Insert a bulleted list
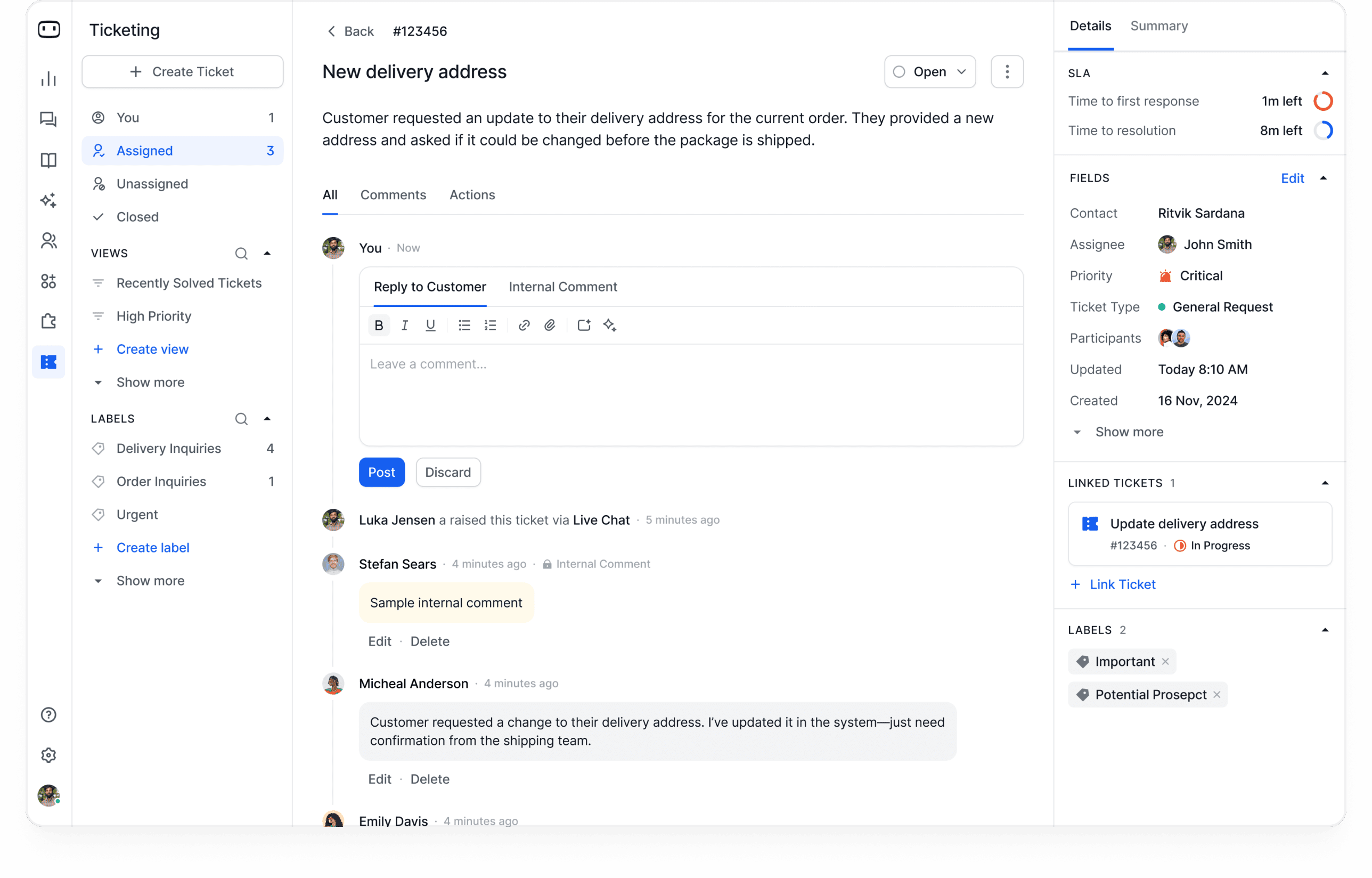This screenshot has height=878, width=1372. (x=464, y=325)
